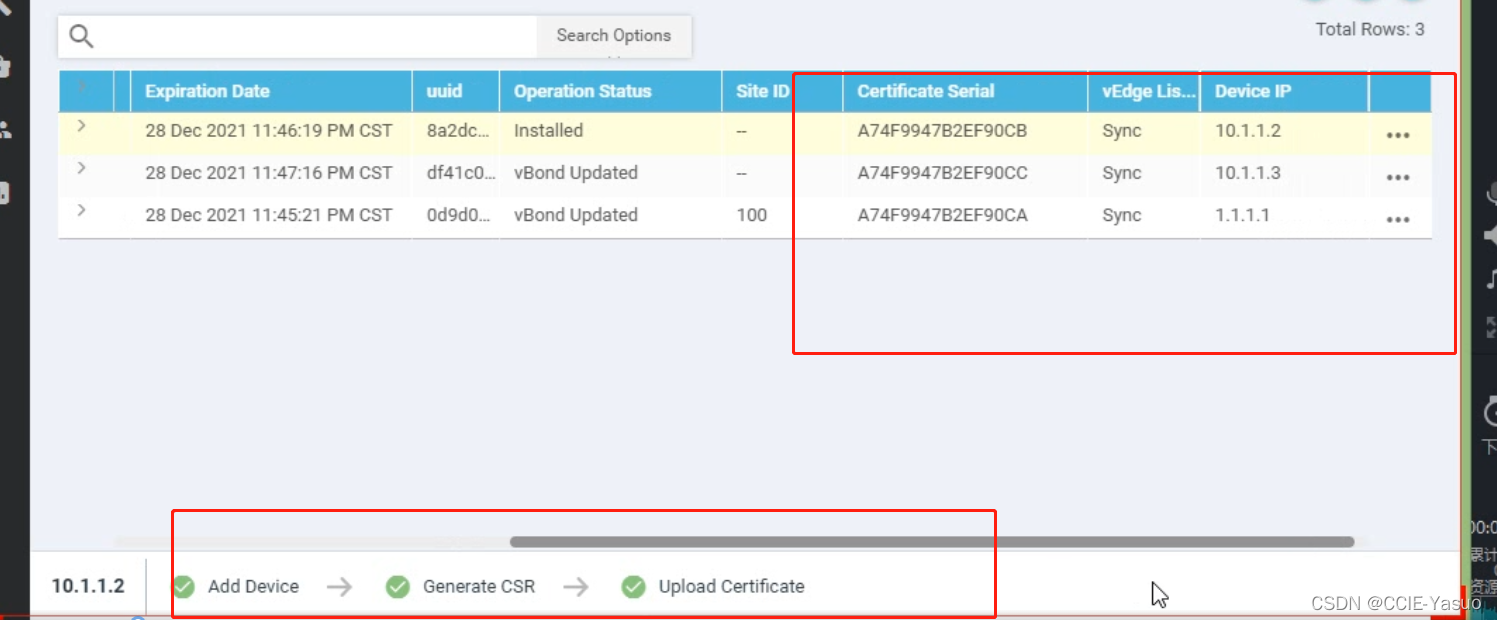Sort by uuid column header
This screenshot has width=1497, height=620.
444,91
